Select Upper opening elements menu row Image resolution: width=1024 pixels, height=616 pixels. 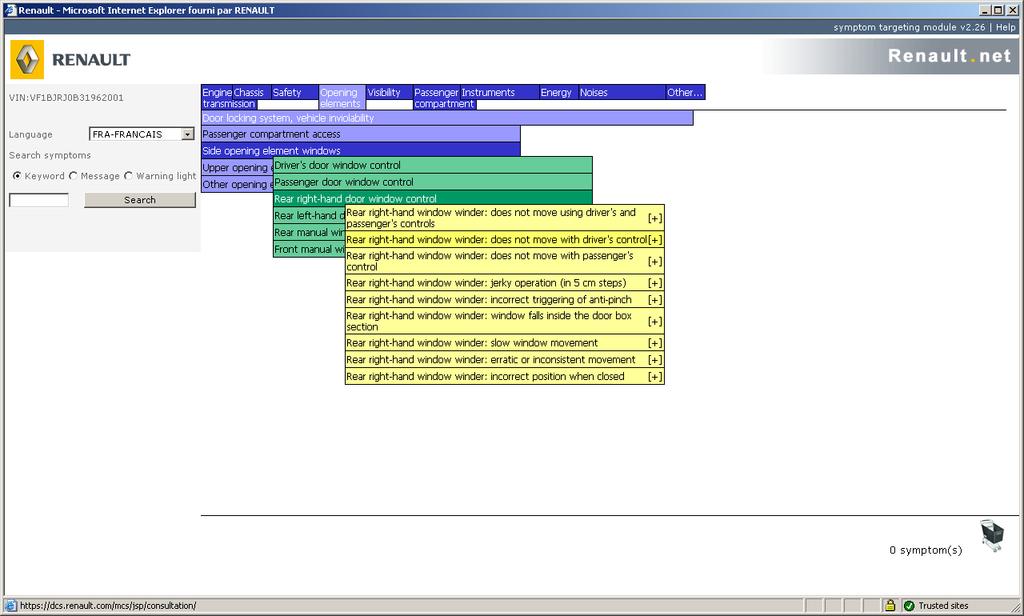(x=237, y=167)
